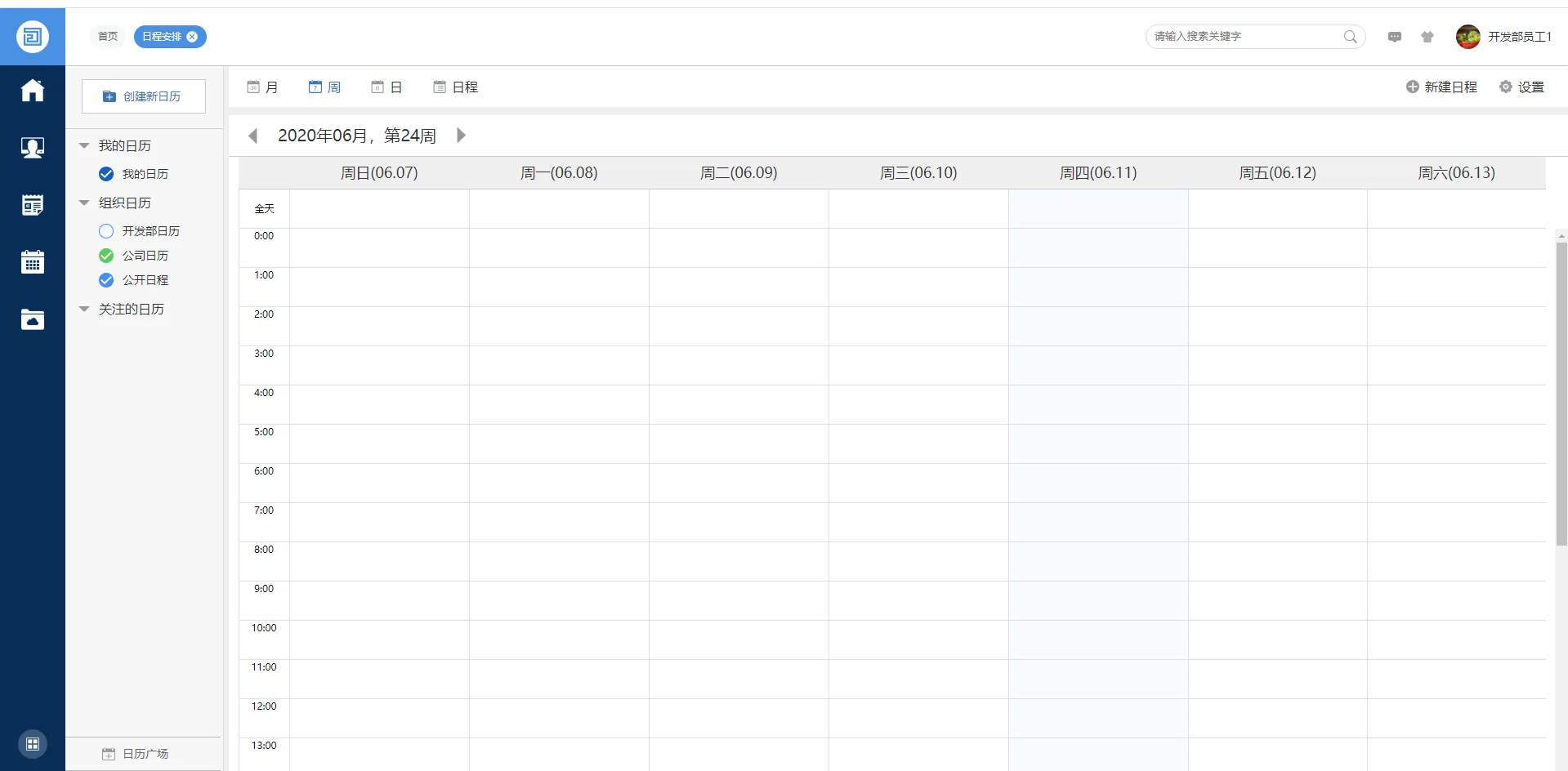Collapse the 我的日历 group
The height and width of the screenshot is (771, 1568).
click(x=84, y=146)
